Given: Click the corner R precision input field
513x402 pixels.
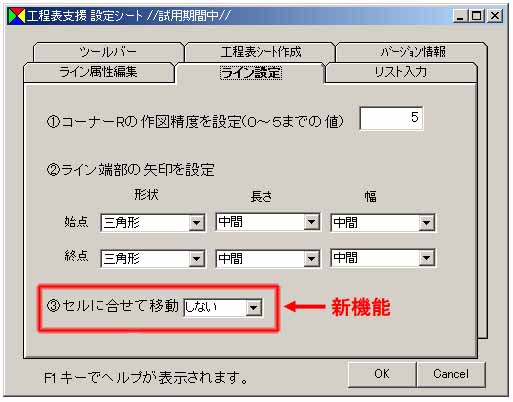Looking at the screenshot, I should (x=391, y=118).
